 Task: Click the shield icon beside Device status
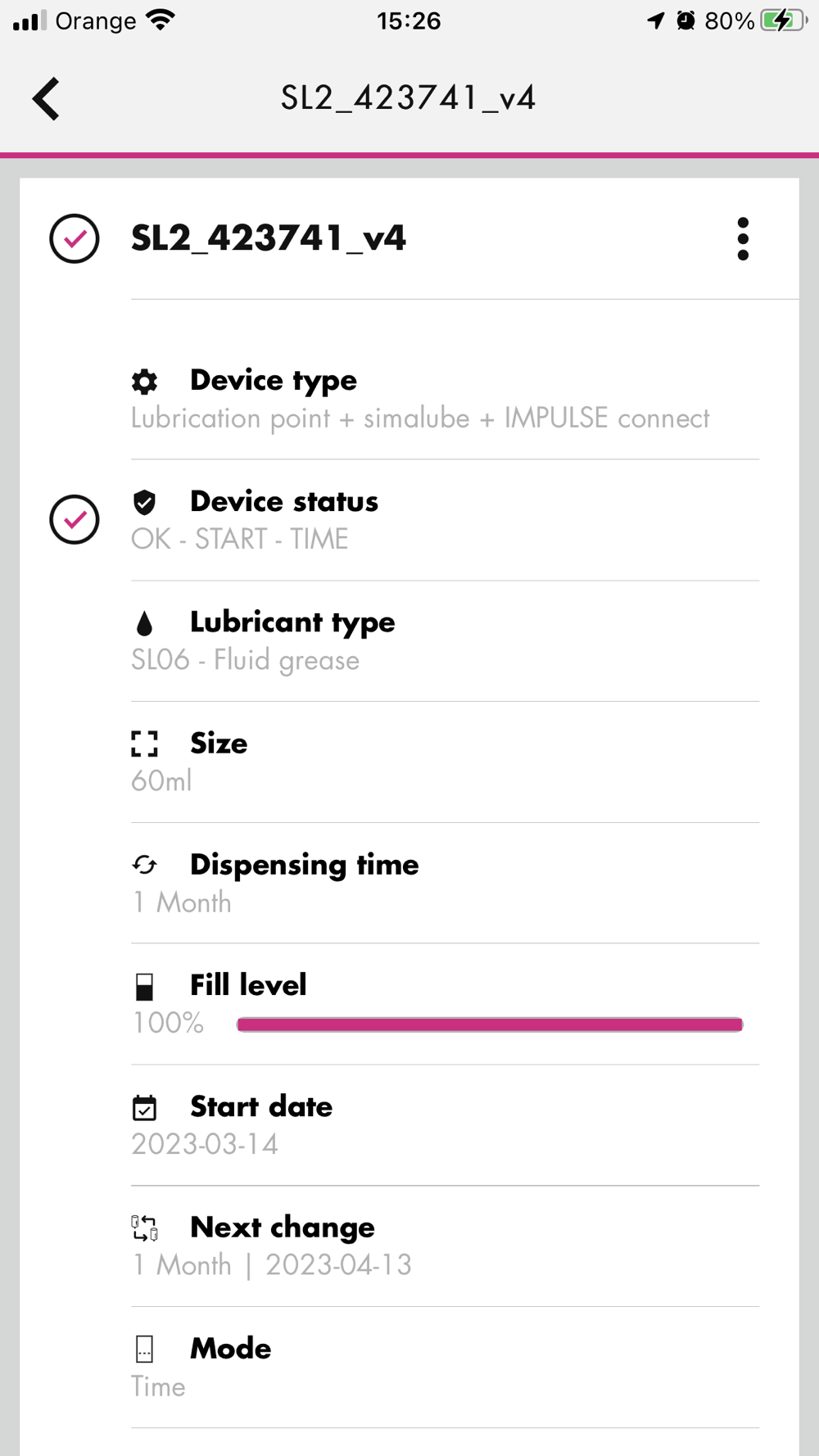click(x=145, y=502)
